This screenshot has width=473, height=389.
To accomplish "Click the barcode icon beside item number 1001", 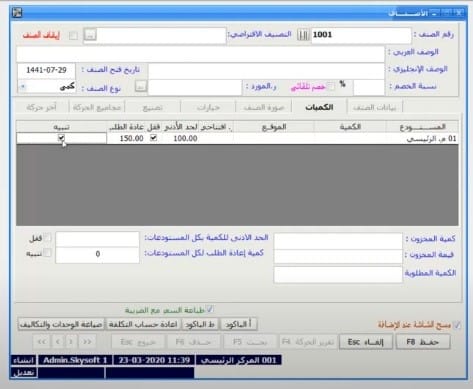I will [303, 35].
